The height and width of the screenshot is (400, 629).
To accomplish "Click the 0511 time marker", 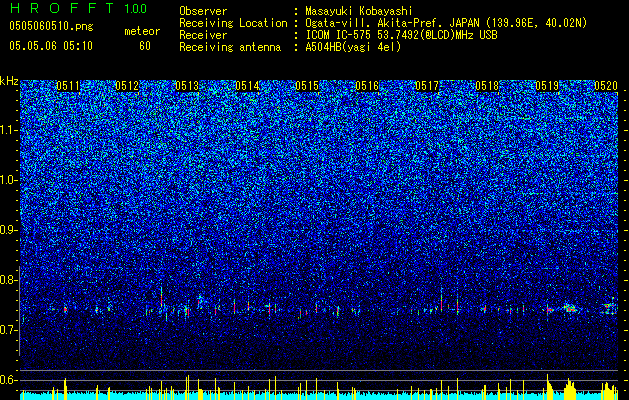I will 68,86.
